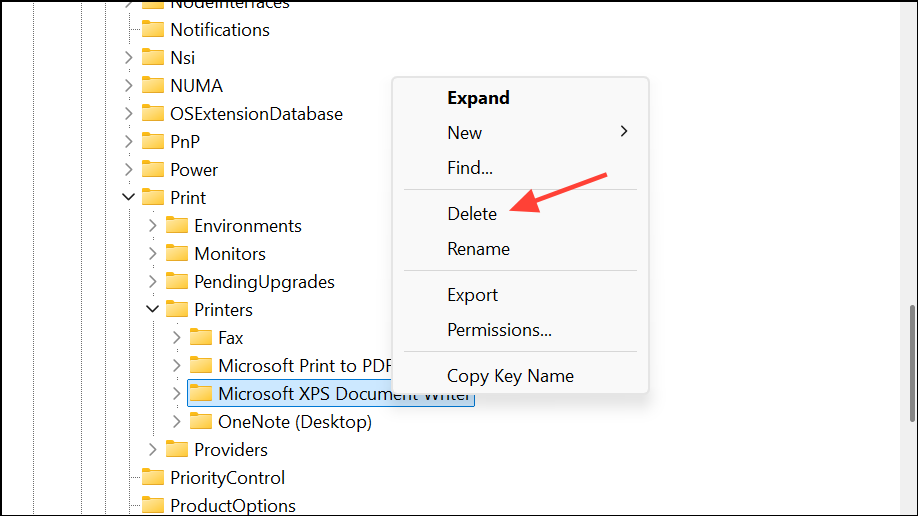
Task: Click the Providers folder icon
Action: (x=177, y=449)
